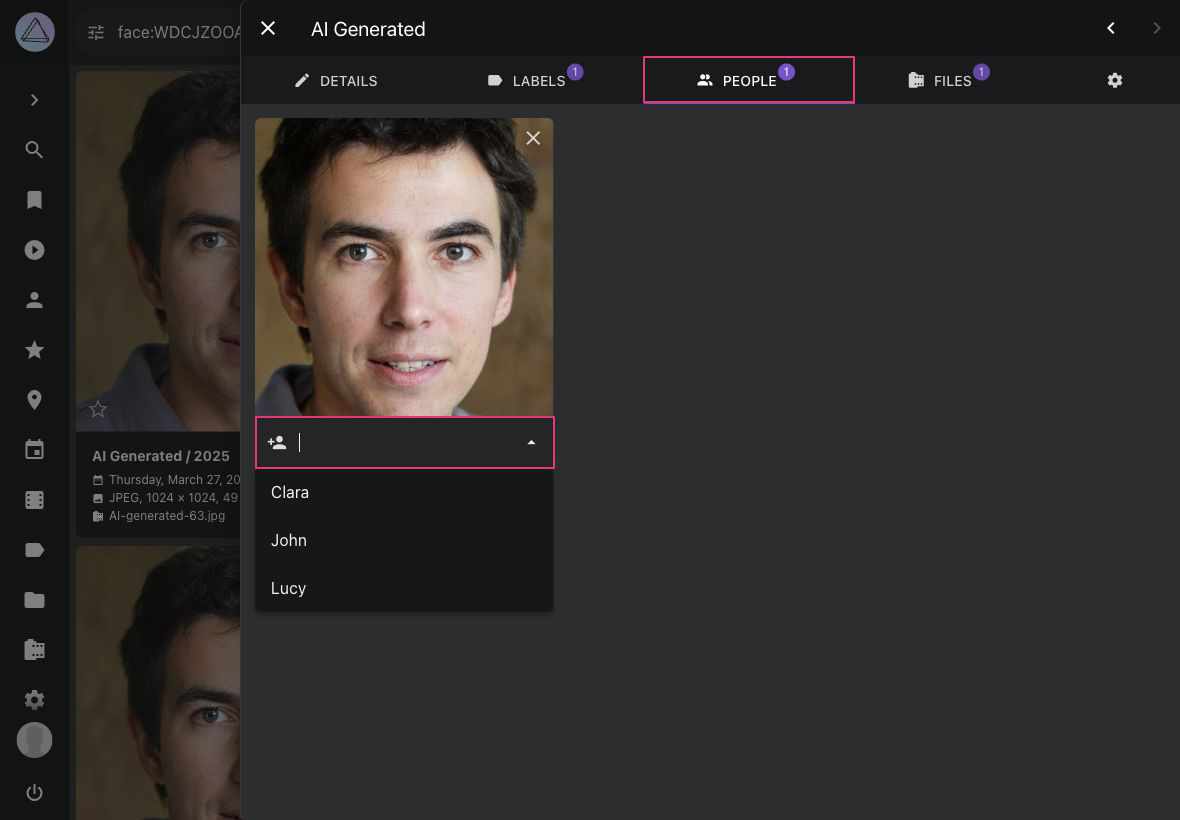Open filter options beside the face search field
Viewport: 1180px width, 820px height.
click(95, 31)
